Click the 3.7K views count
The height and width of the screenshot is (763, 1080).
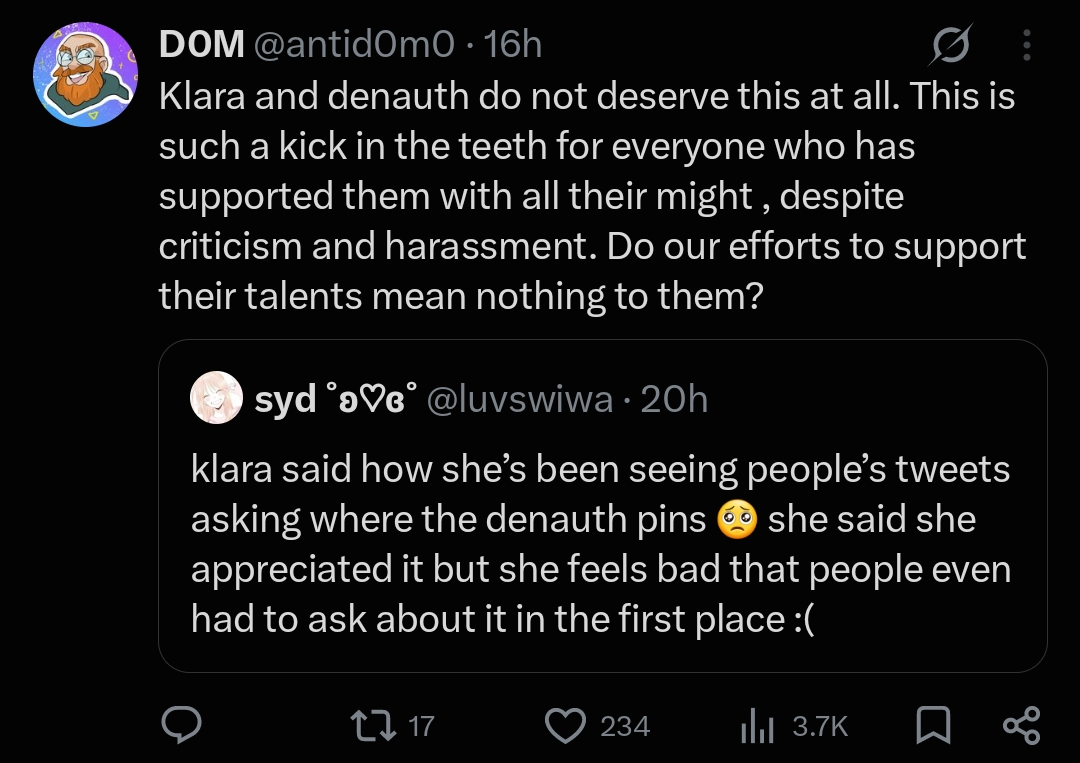[x=820, y=727]
